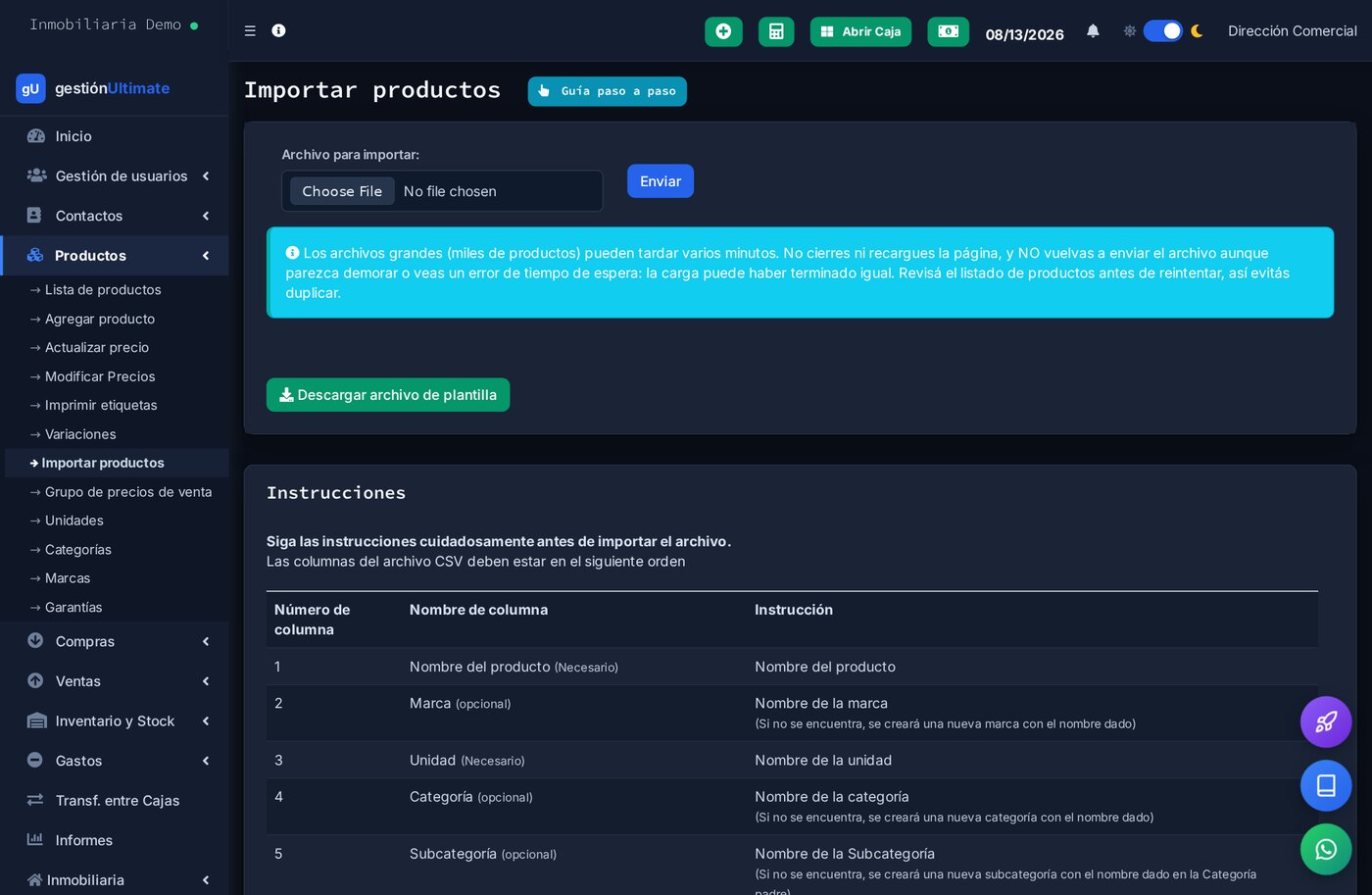Click the info circle icon in header
This screenshot has width=1372, height=895.
[x=278, y=30]
